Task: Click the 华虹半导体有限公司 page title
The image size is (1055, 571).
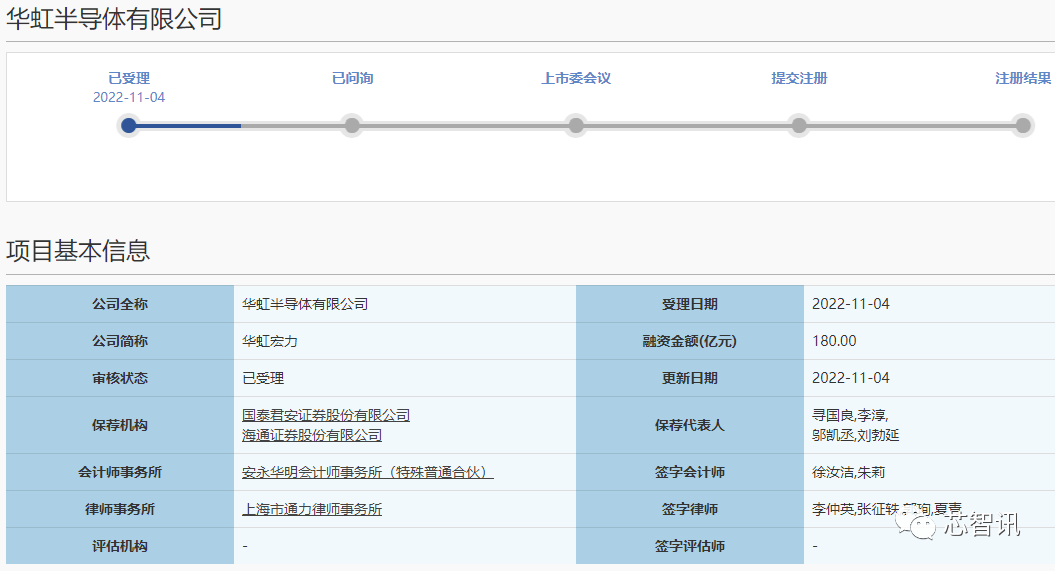Action: [x=114, y=18]
